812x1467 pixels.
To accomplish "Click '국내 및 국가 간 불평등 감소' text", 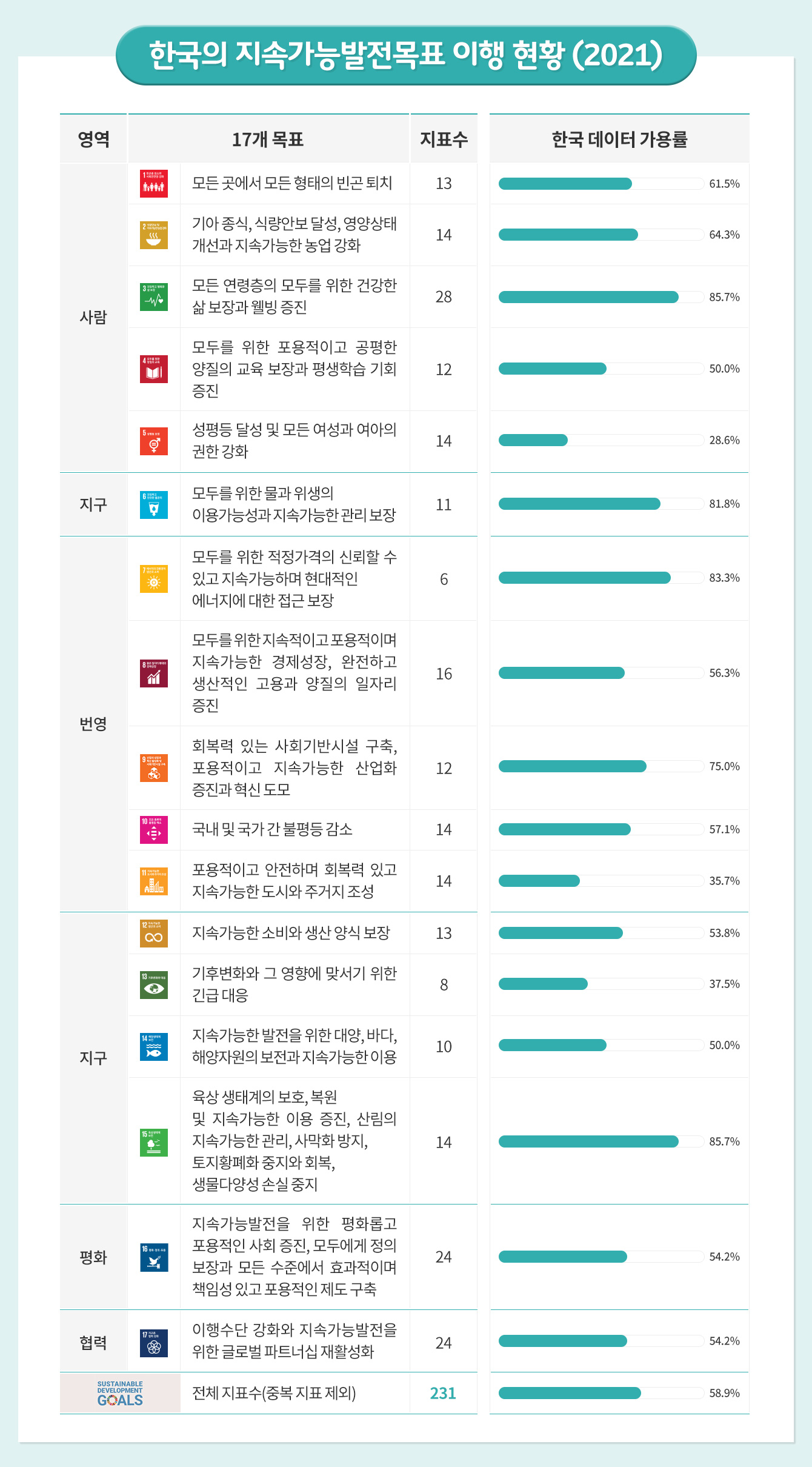I will (272, 829).
